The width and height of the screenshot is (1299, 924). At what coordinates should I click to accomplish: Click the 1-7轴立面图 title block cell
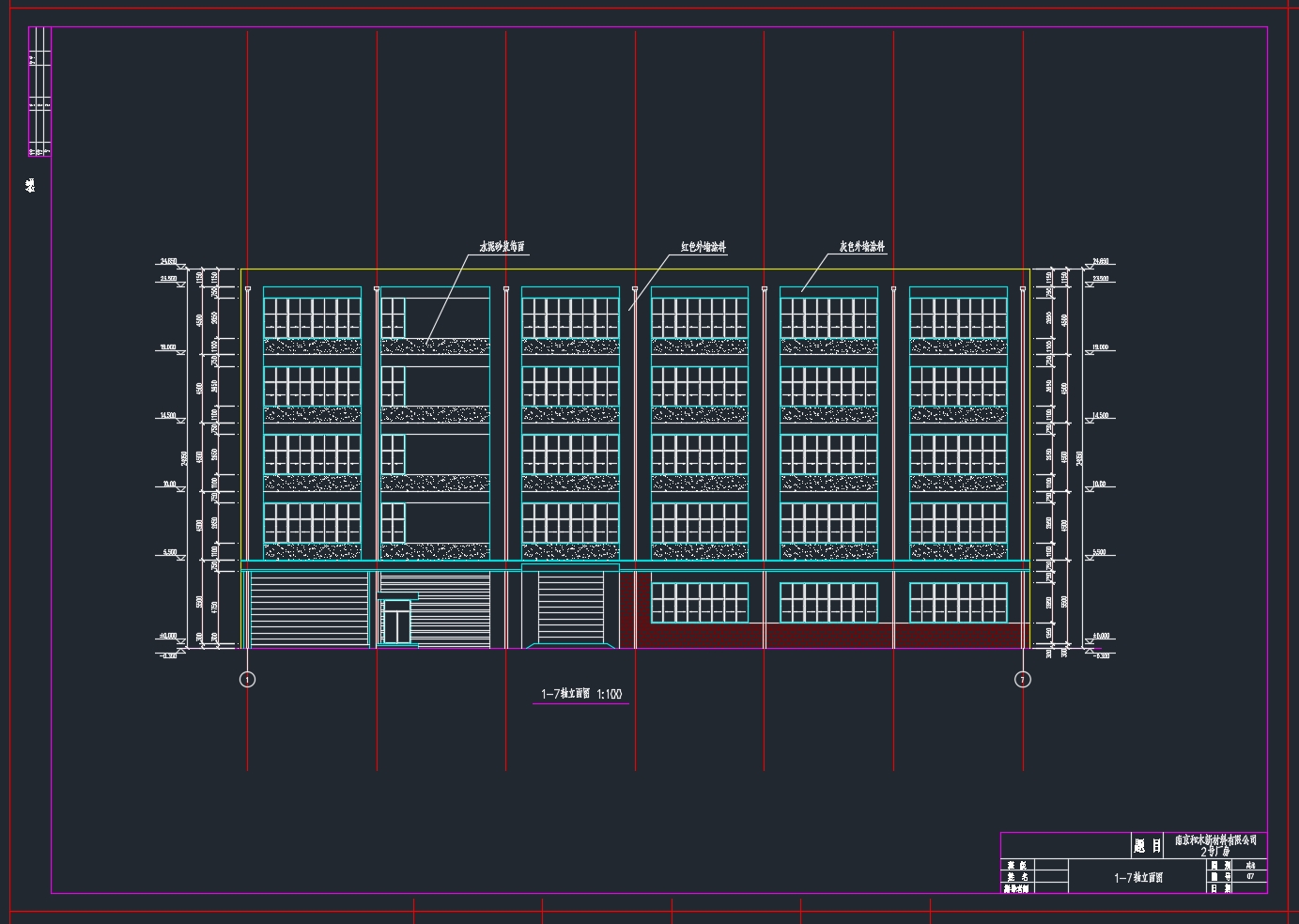(x=1137, y=877)
